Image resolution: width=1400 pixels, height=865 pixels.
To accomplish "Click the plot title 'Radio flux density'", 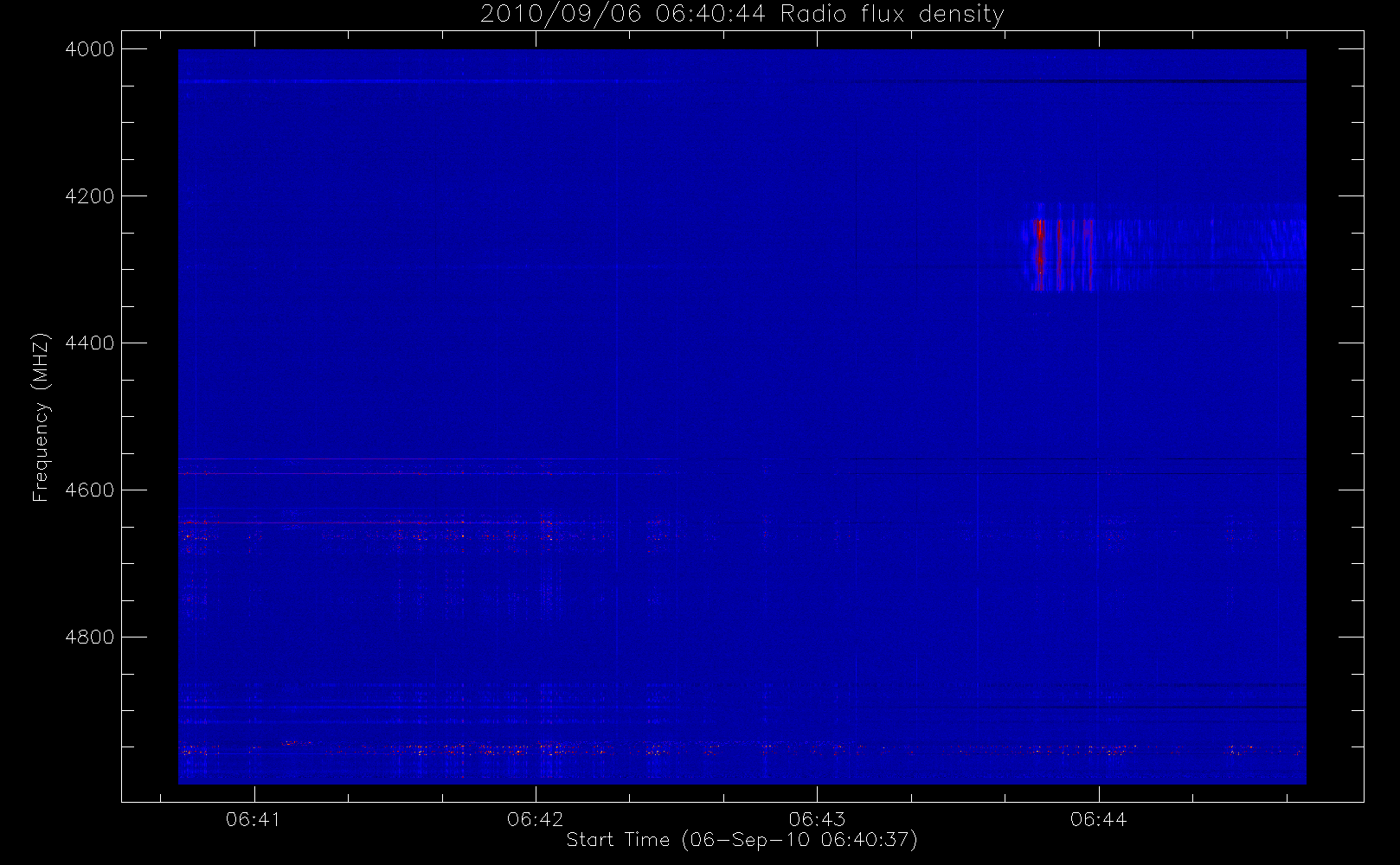I will point(742,14).
